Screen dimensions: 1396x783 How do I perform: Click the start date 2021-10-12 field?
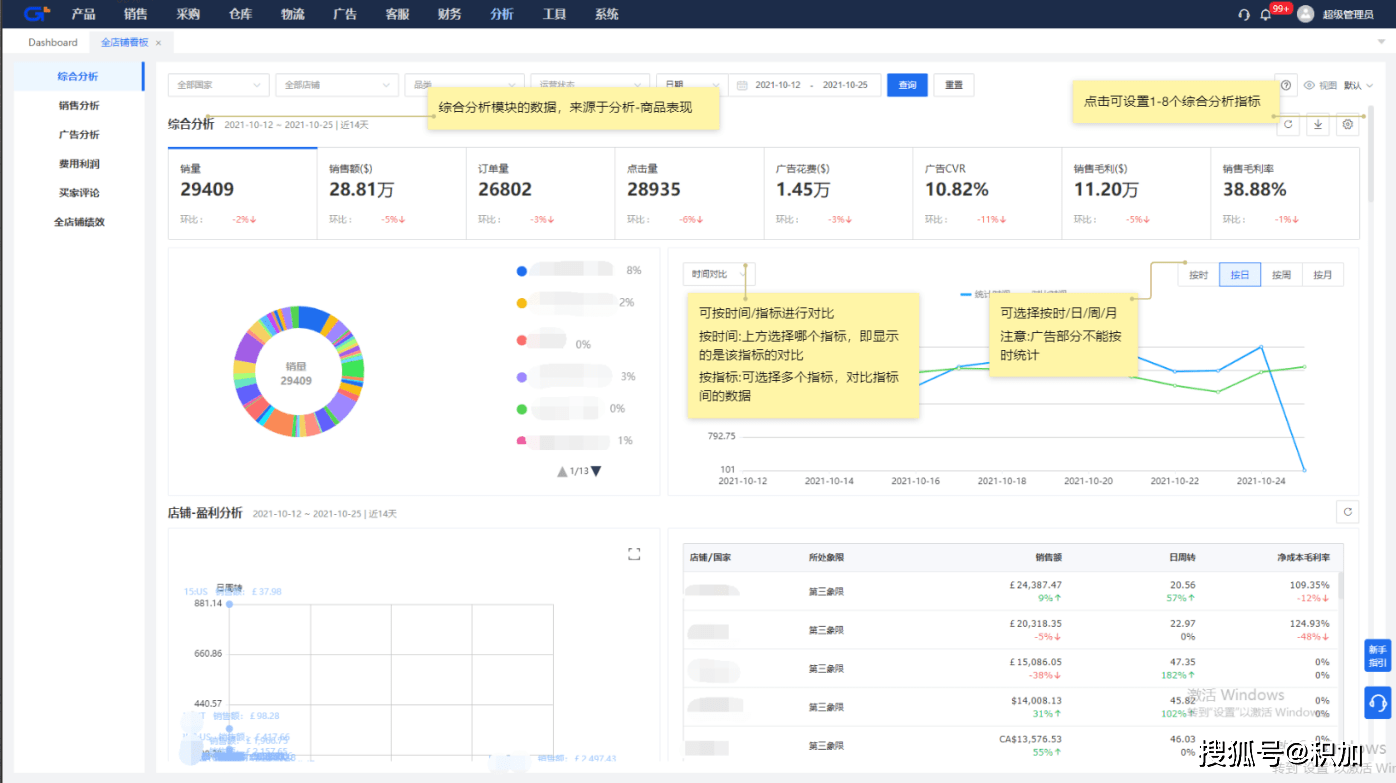(778, 85)
